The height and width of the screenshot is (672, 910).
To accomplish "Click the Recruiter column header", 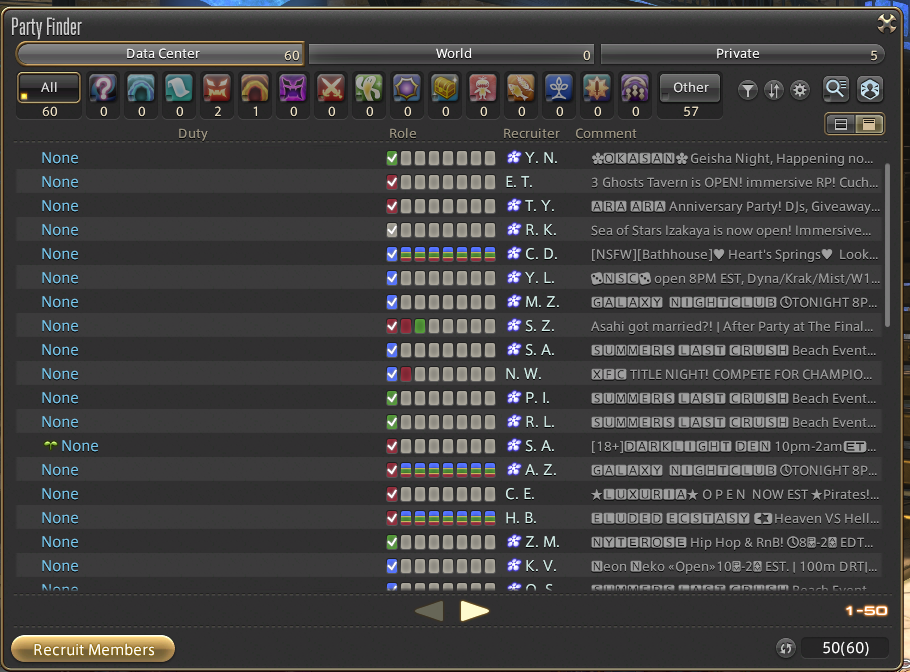I will 531,133.
